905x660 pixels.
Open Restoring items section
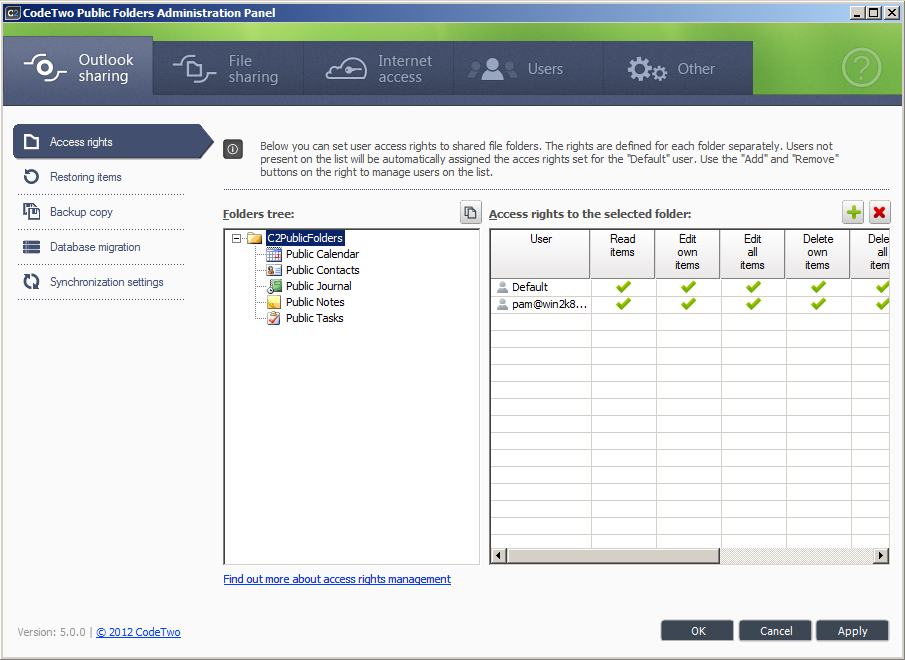point(85,177)
